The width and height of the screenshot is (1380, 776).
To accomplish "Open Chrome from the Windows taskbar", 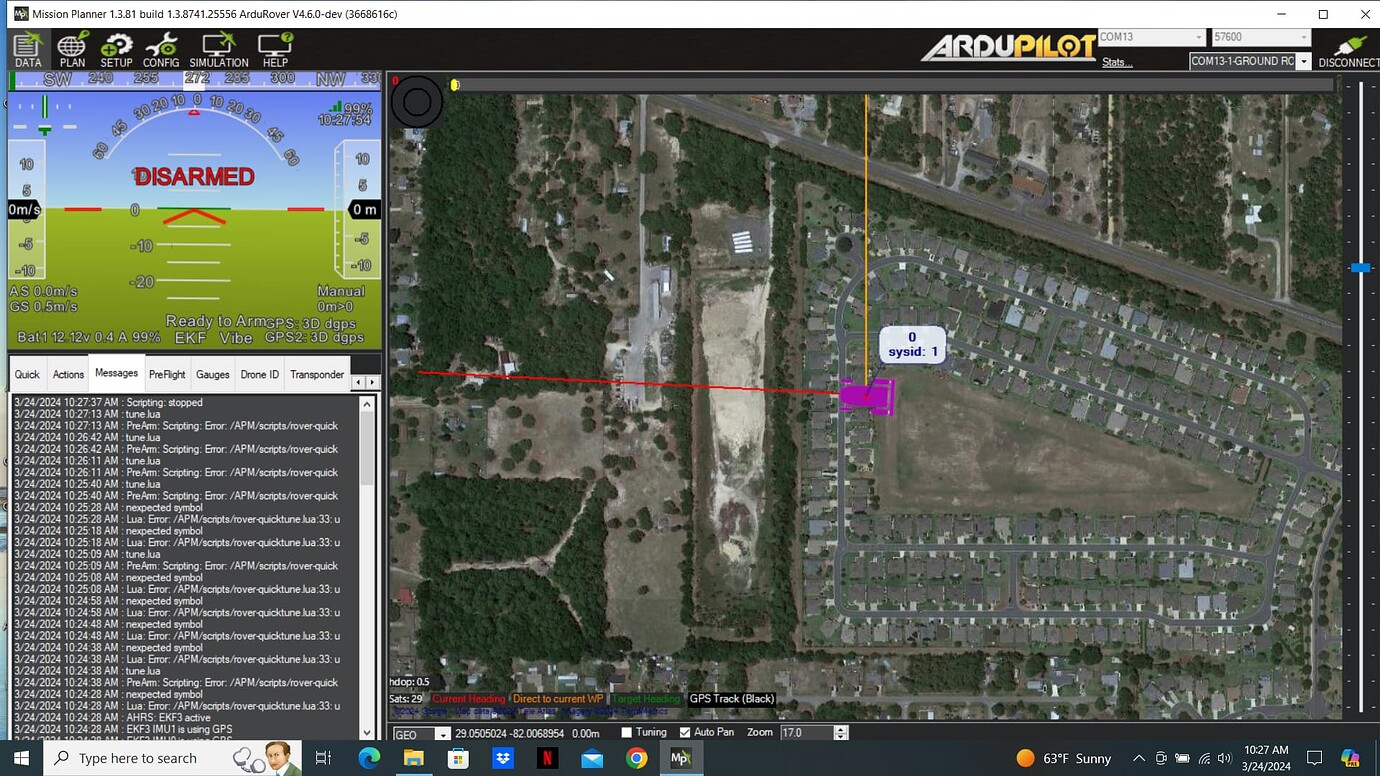I will click(636, 758).
